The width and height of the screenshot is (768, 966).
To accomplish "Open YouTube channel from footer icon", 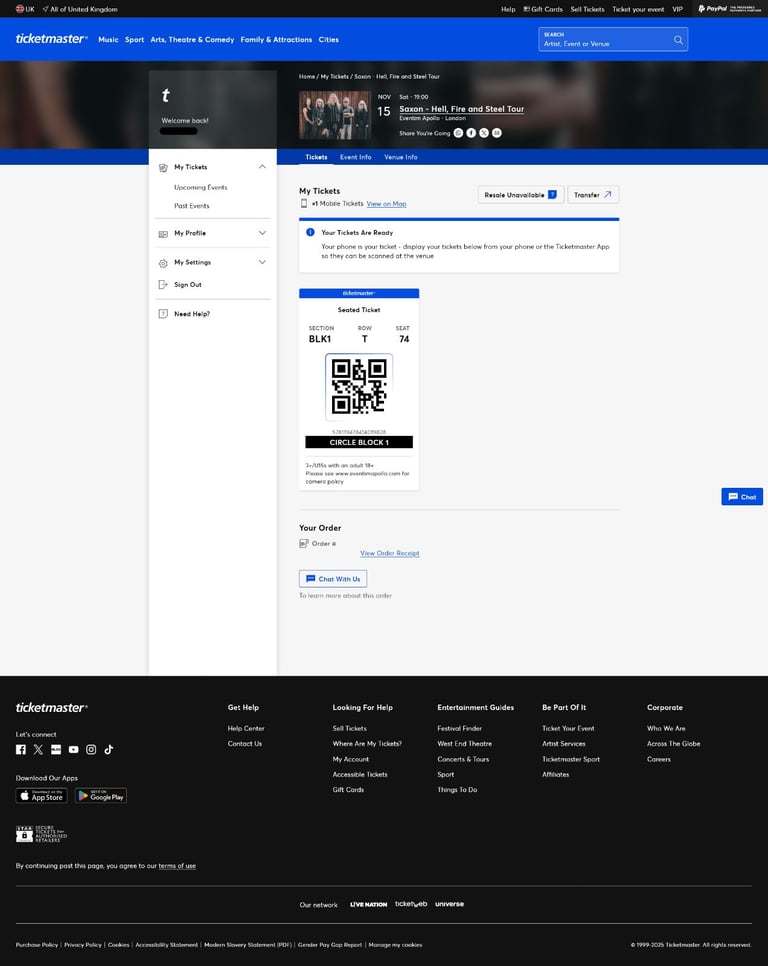I will [73, 750].
